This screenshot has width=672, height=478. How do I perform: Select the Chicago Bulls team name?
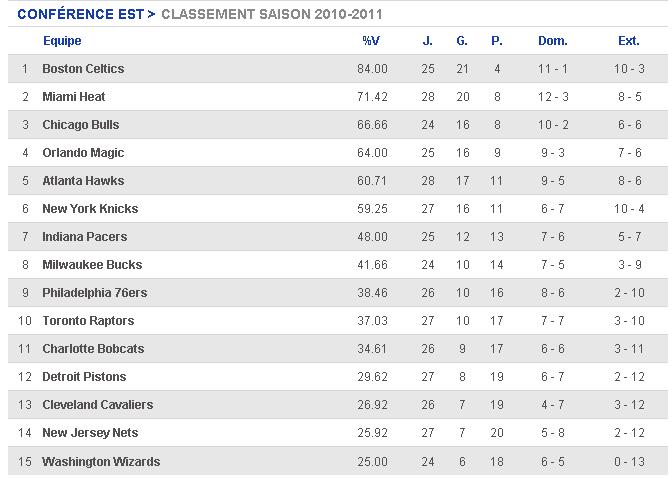click(81, 125)
